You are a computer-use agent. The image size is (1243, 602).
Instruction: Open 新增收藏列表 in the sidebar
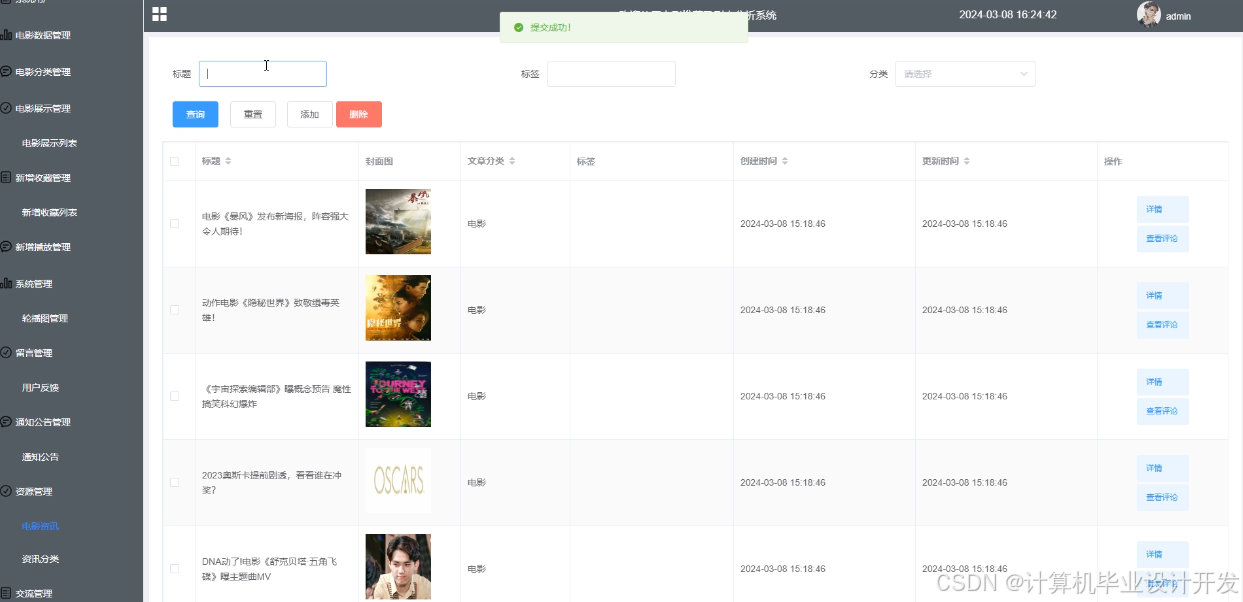50,212
